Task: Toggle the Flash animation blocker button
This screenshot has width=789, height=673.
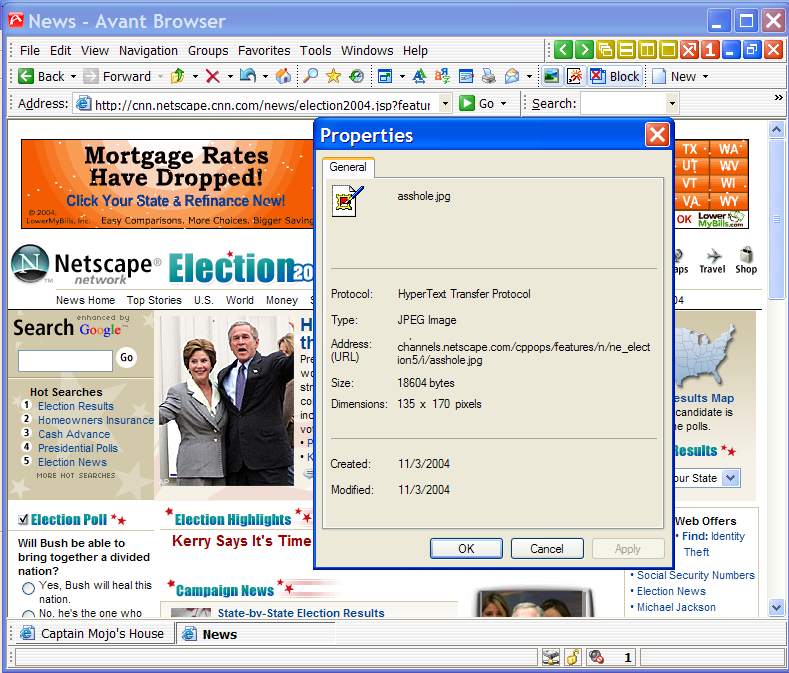Action: pos(574,77)
